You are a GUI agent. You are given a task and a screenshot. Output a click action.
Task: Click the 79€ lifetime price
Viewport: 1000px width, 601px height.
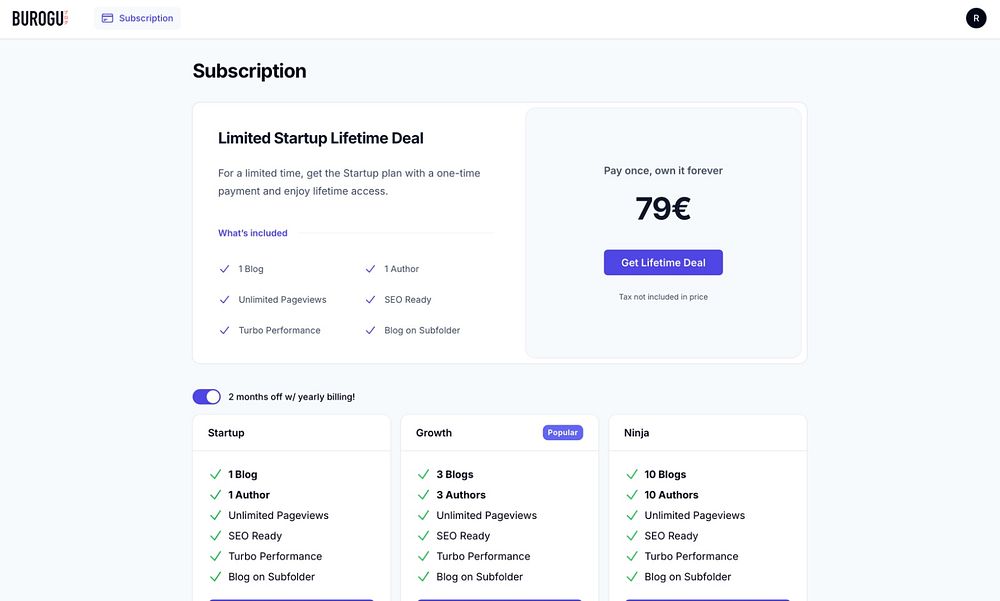tap(663, 209)
